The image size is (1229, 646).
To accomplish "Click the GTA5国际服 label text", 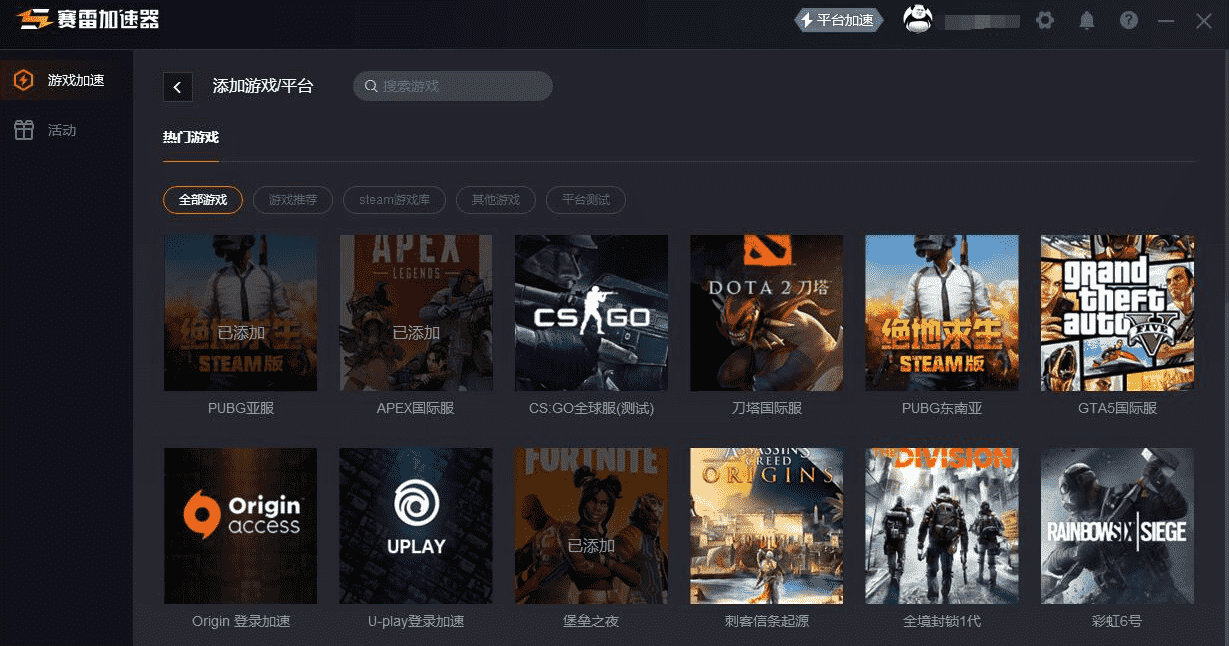I will coord(1117,408).
